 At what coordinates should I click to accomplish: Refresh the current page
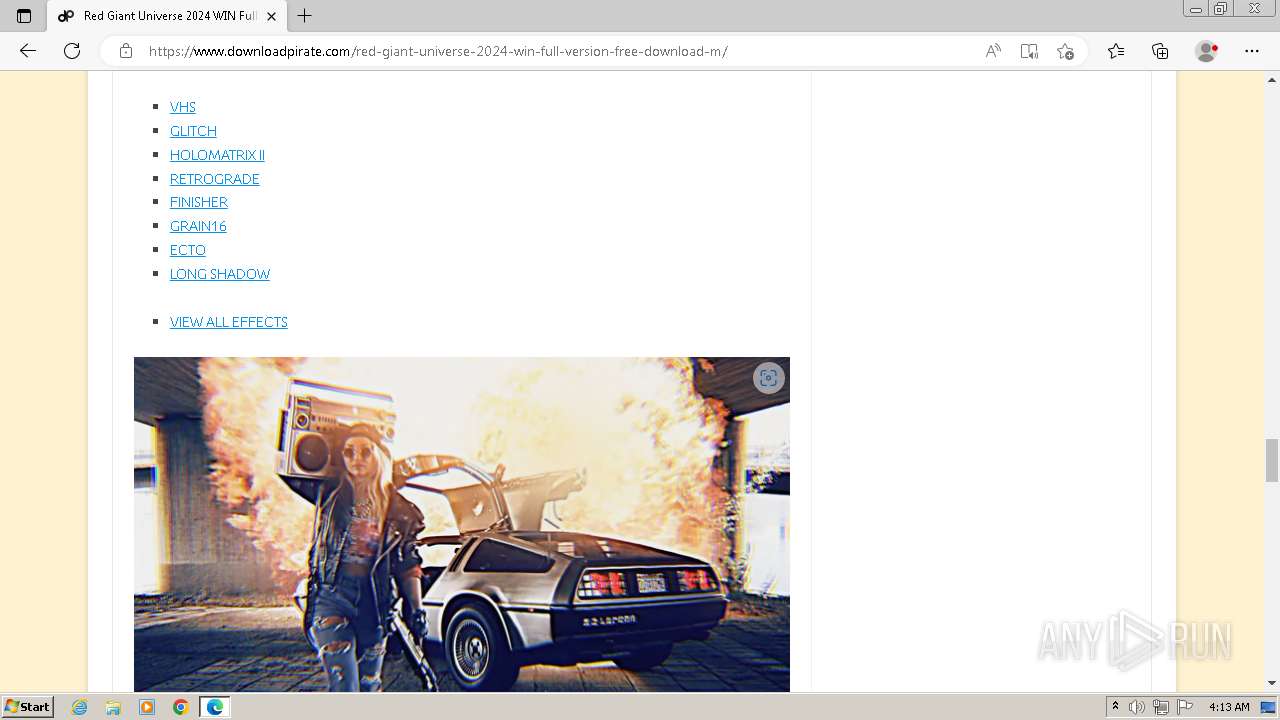point(72,51)
